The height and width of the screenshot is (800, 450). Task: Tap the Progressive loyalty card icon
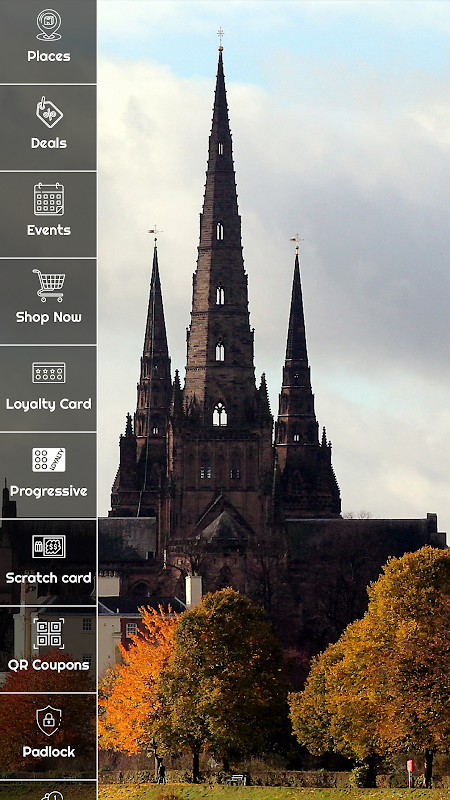tap(48, 460)
